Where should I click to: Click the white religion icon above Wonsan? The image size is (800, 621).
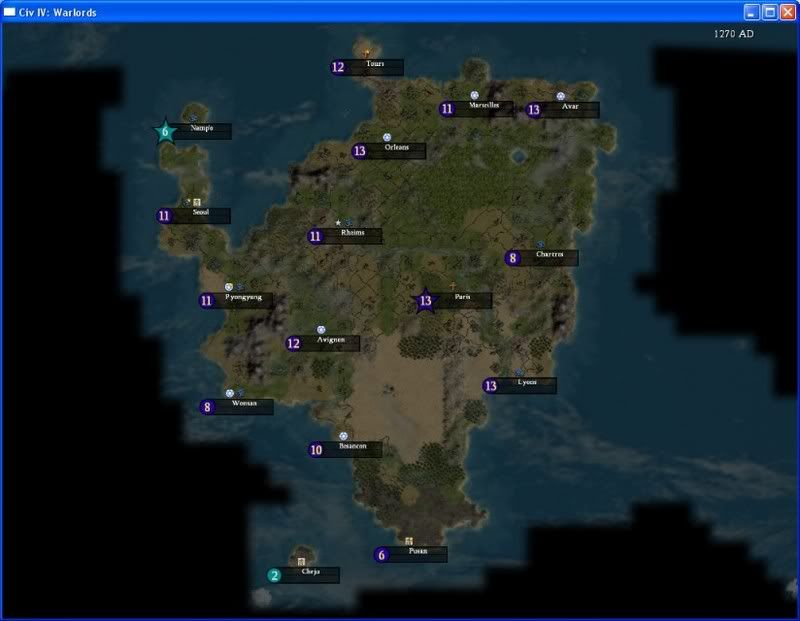click(230, 393)
